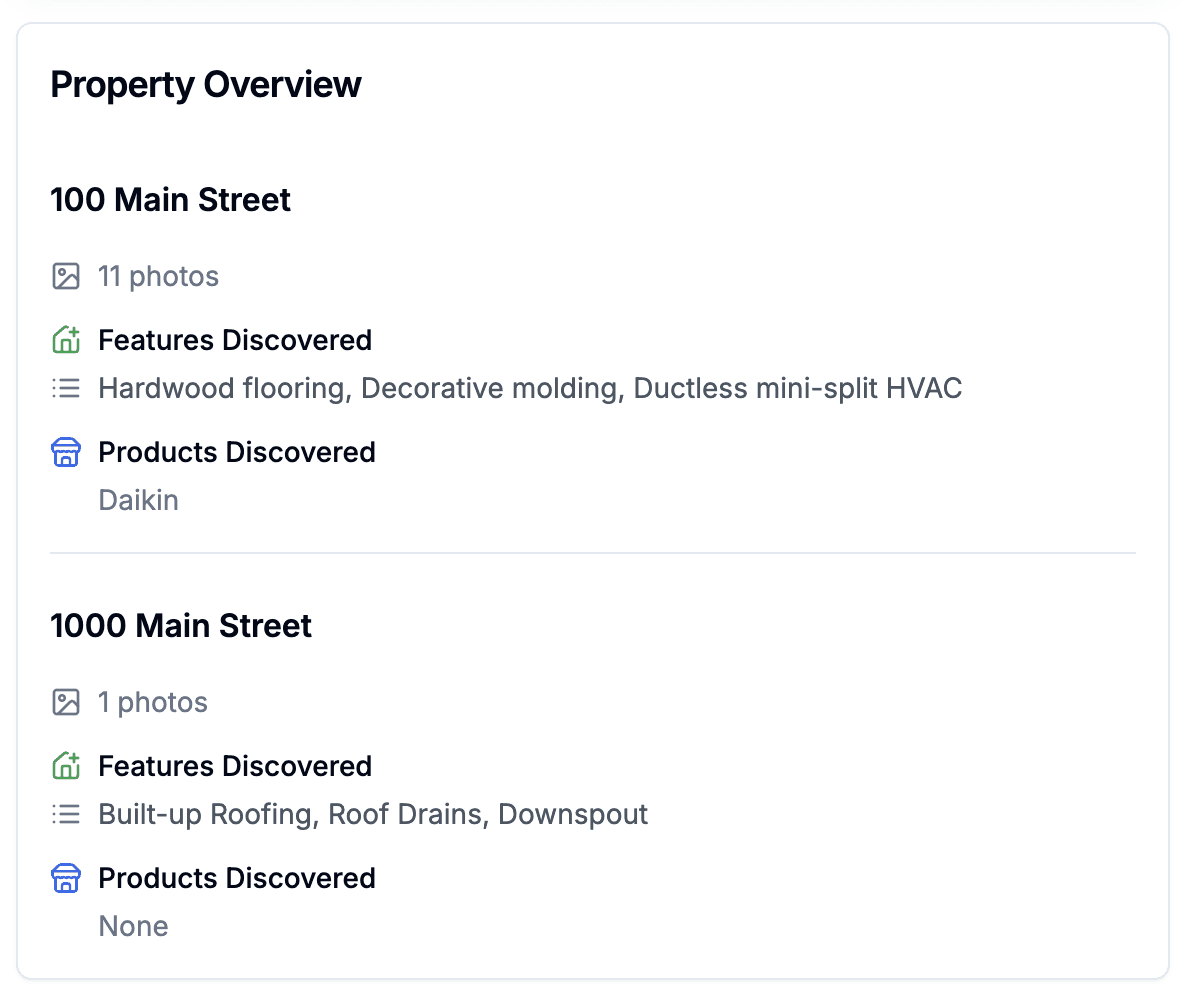Click Products Discovered above Daikin

click(237, 452)
